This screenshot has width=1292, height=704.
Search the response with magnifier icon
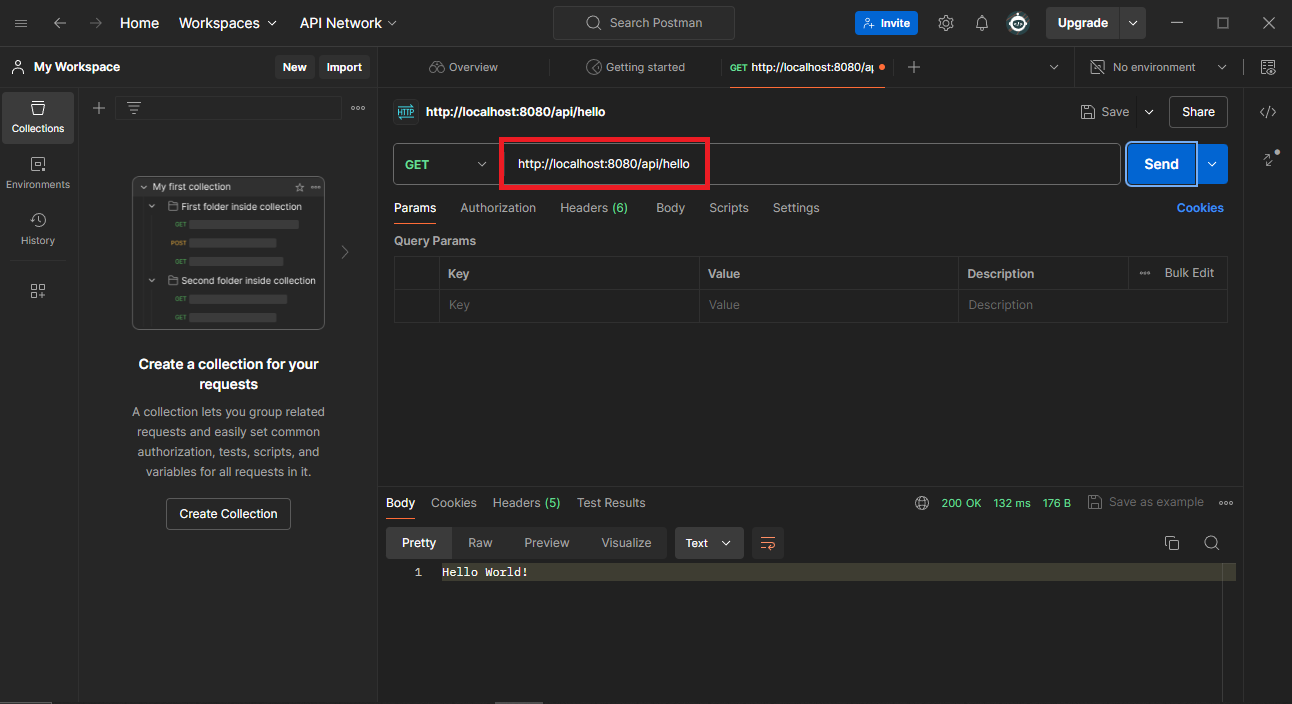(1211, 543)
